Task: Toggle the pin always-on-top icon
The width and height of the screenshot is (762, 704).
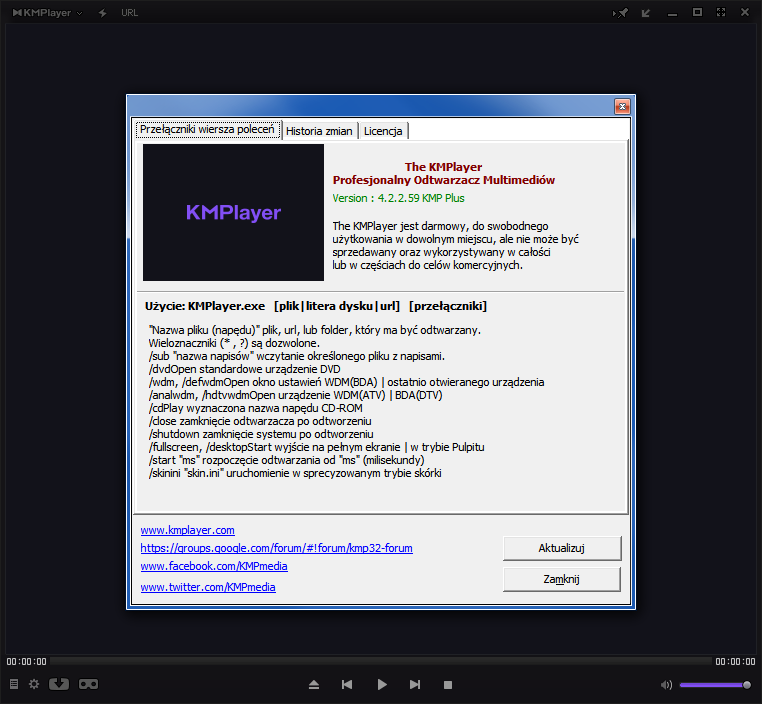Action: pos(621,13)
